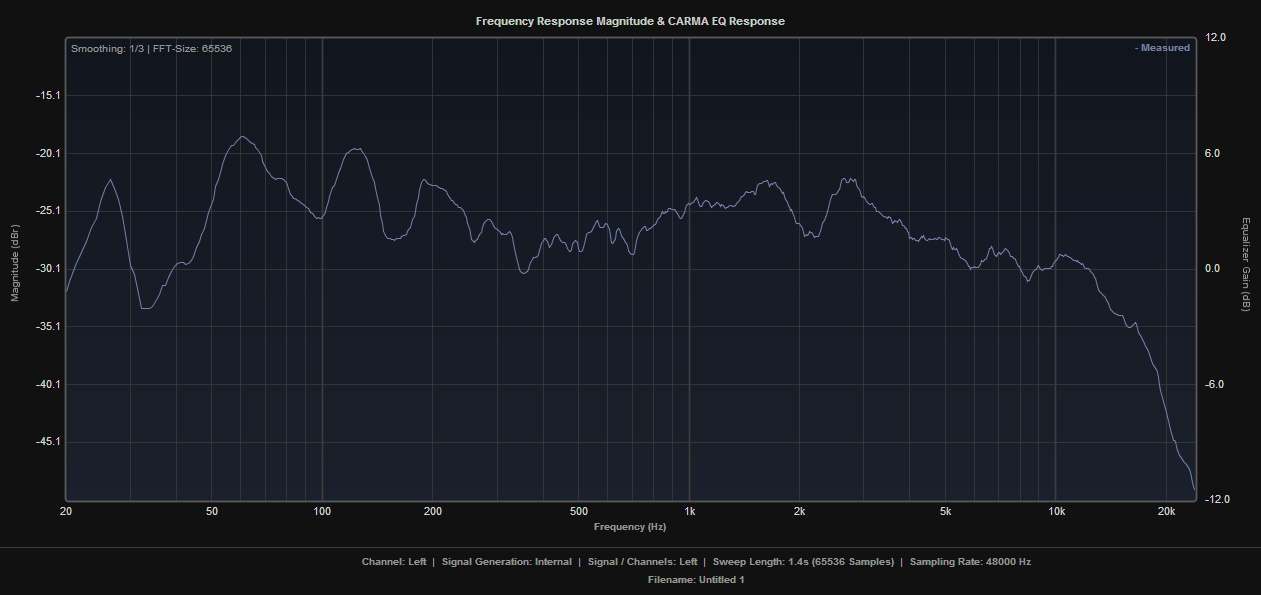Click the Smoothing 1/3 FFT-Size label
The height and width of the screenshot is (595, 1261).
tap(151, 48)
